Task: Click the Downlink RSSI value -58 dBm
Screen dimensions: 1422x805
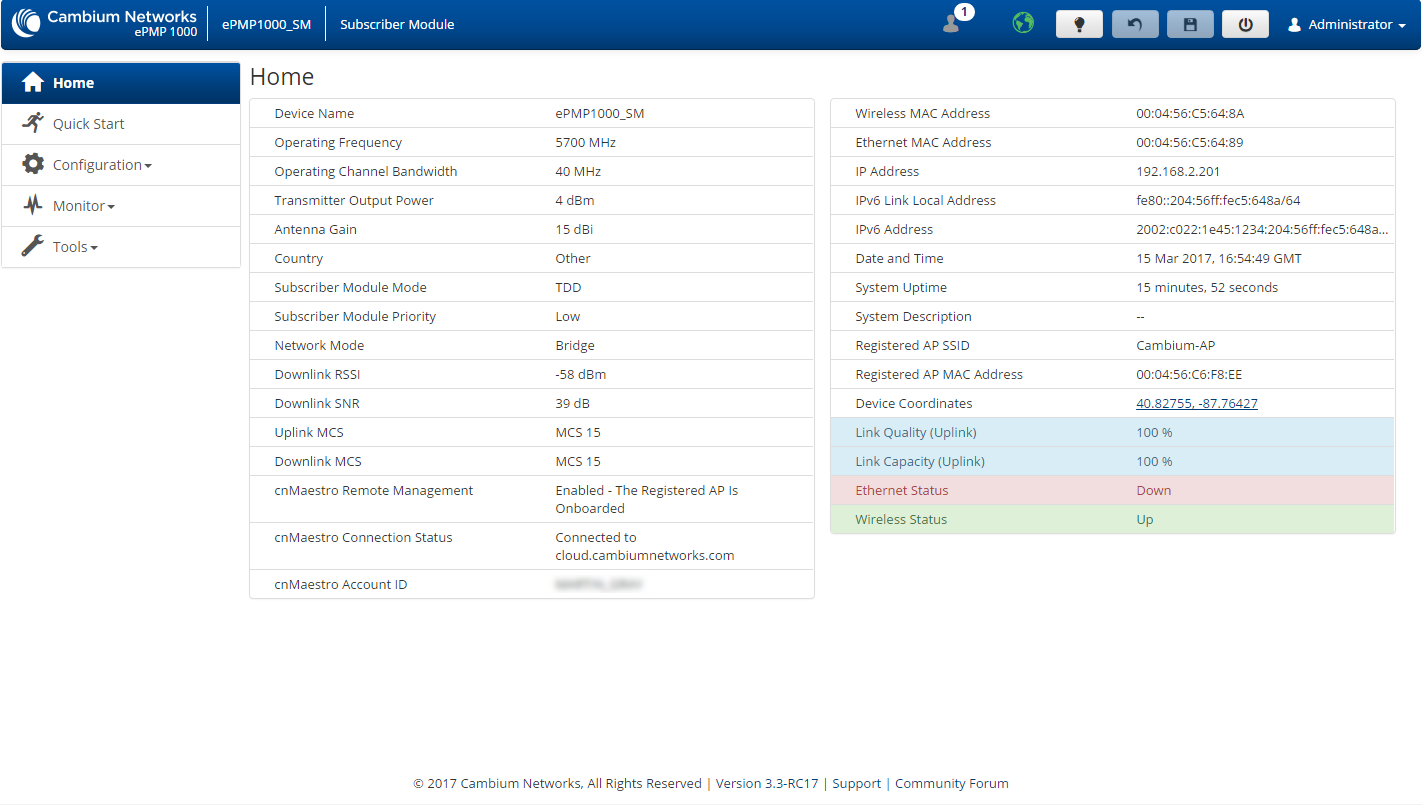Action: point(580,374)
